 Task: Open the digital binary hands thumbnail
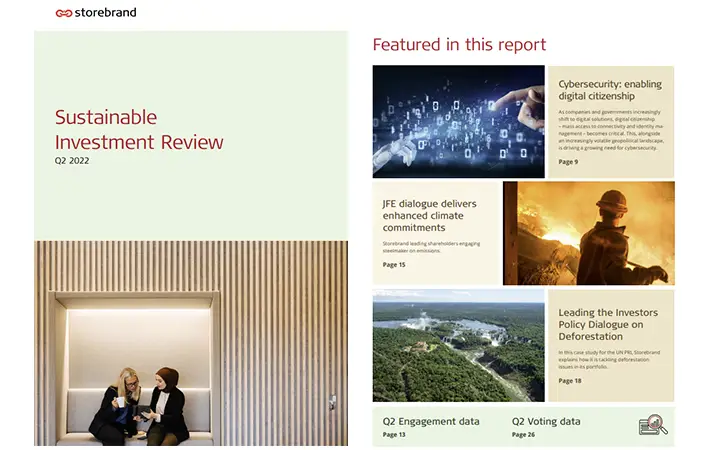[x=458, y=122]
